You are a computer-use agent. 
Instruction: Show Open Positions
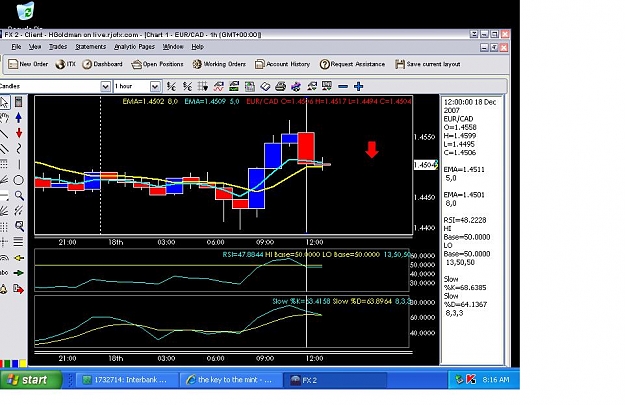coord(157,64)
